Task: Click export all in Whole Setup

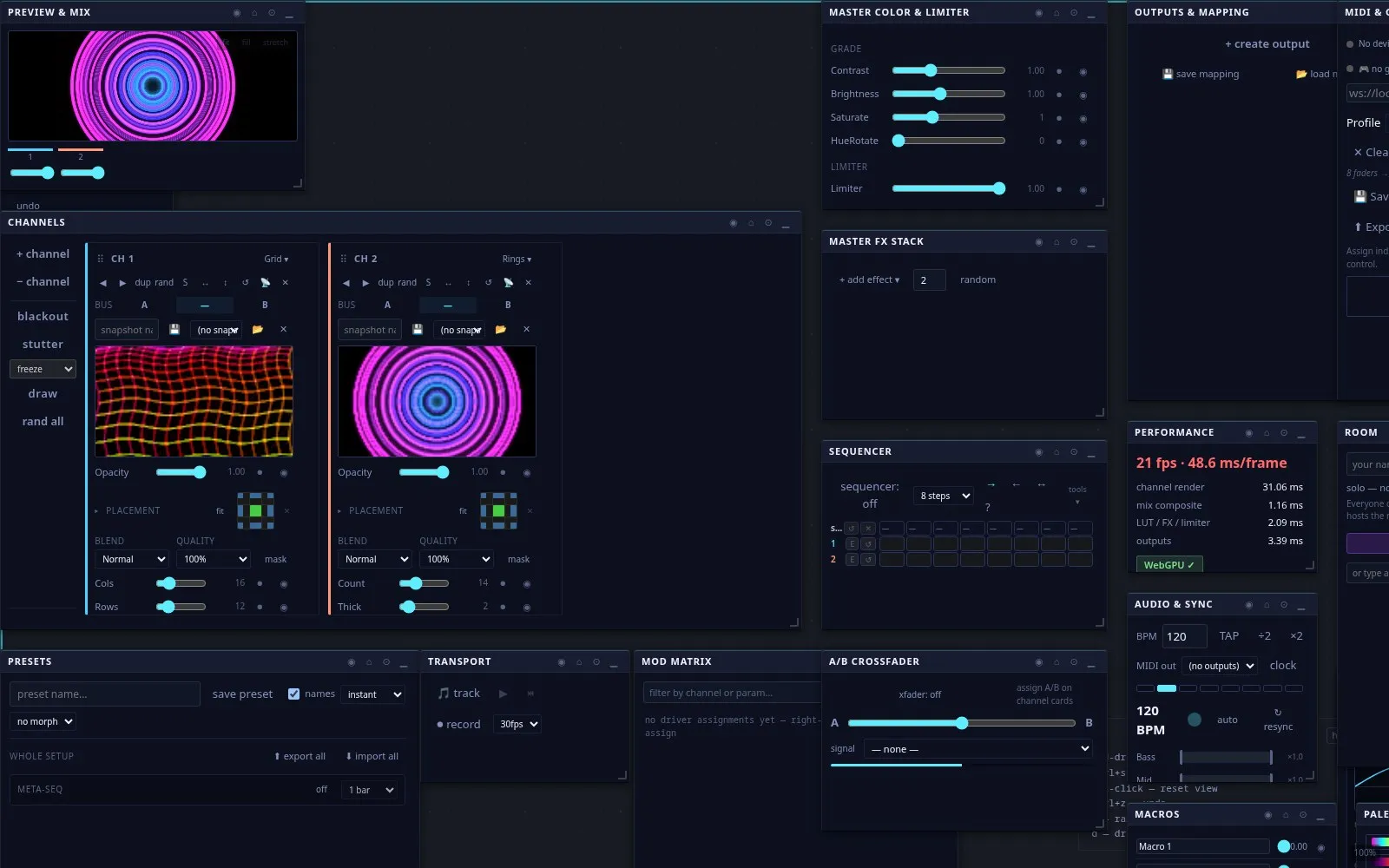Action: (300, 757)
